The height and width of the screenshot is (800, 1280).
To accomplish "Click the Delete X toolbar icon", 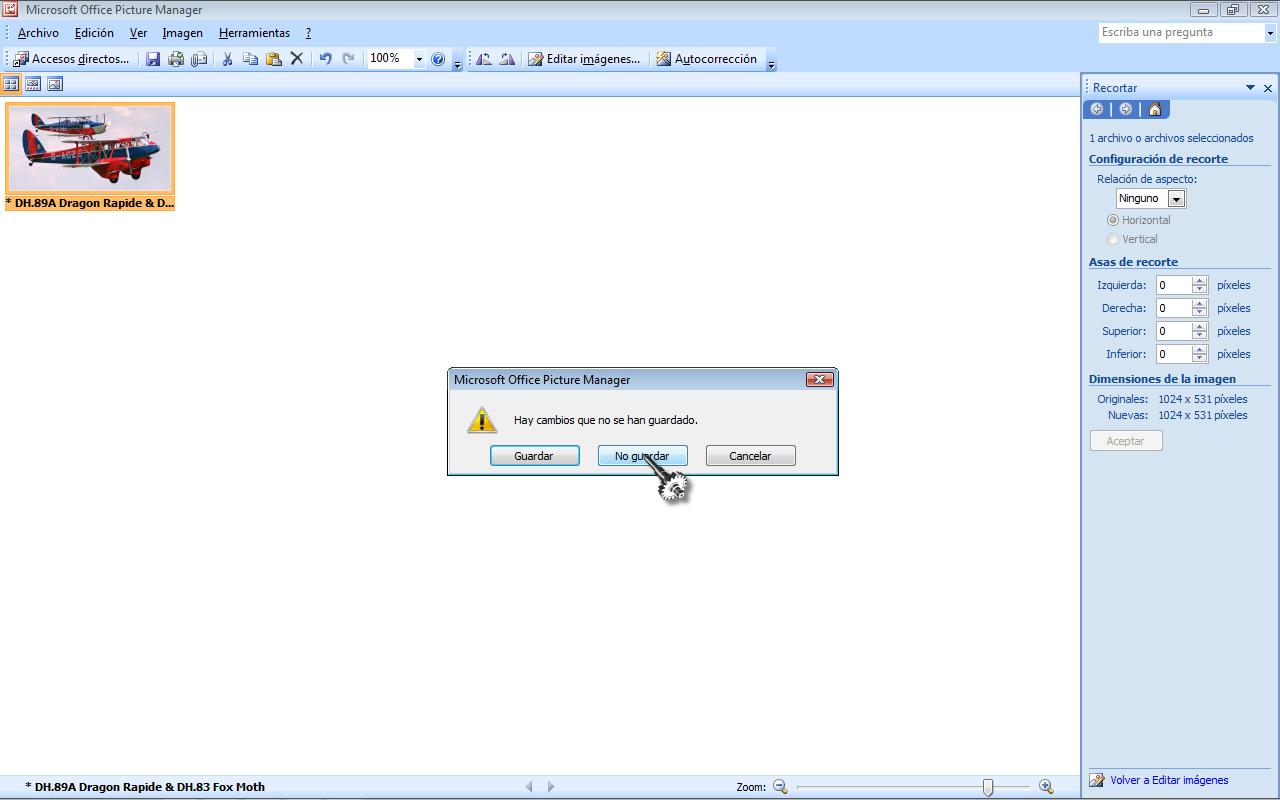I will point(296,59).
